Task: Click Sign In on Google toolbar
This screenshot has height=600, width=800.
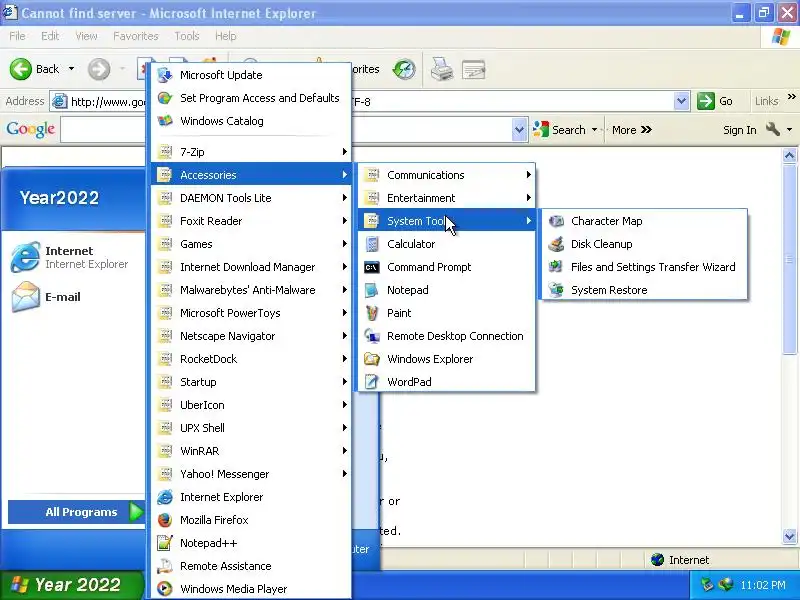Action: click(739, 130)
